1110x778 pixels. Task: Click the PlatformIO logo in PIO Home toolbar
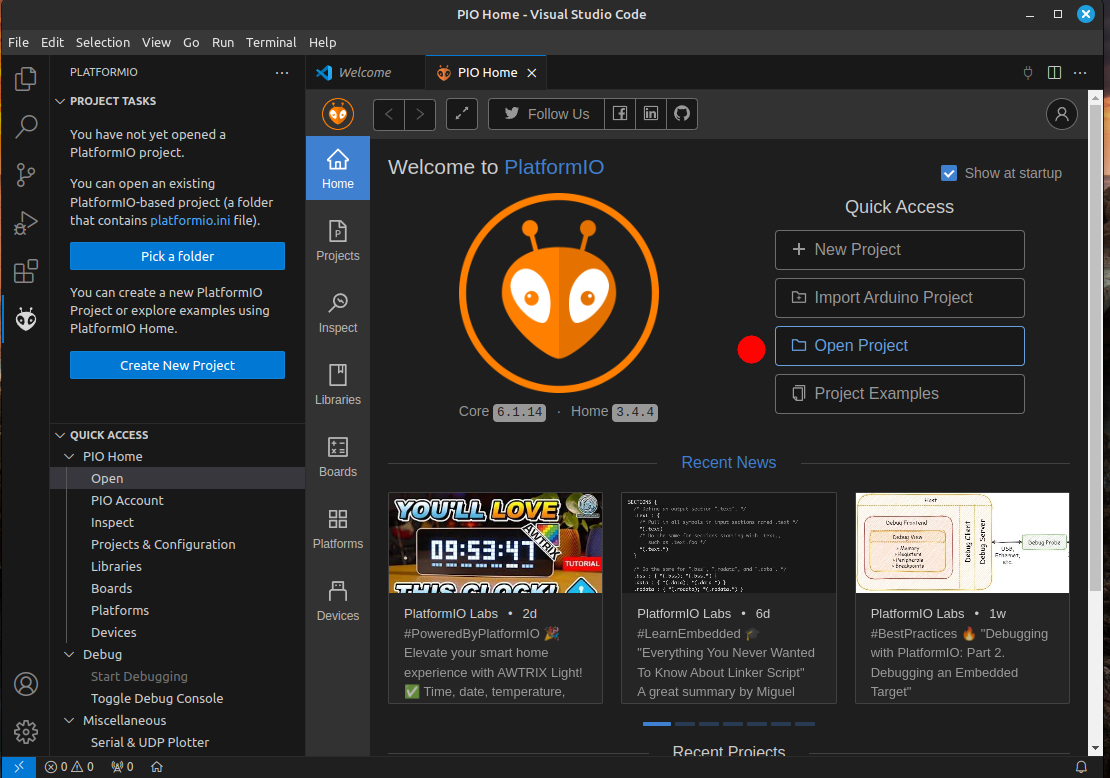[x=338, y=114]
